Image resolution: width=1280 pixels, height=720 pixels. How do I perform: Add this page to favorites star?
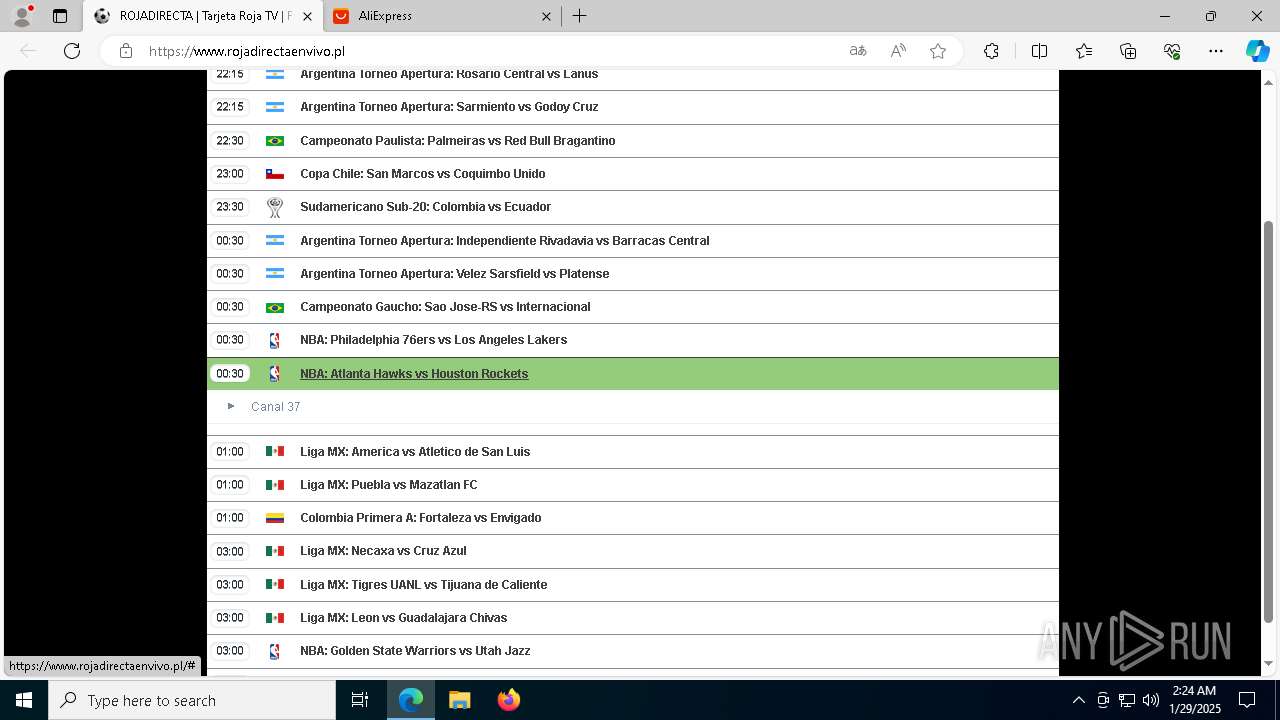coord(938,51)
